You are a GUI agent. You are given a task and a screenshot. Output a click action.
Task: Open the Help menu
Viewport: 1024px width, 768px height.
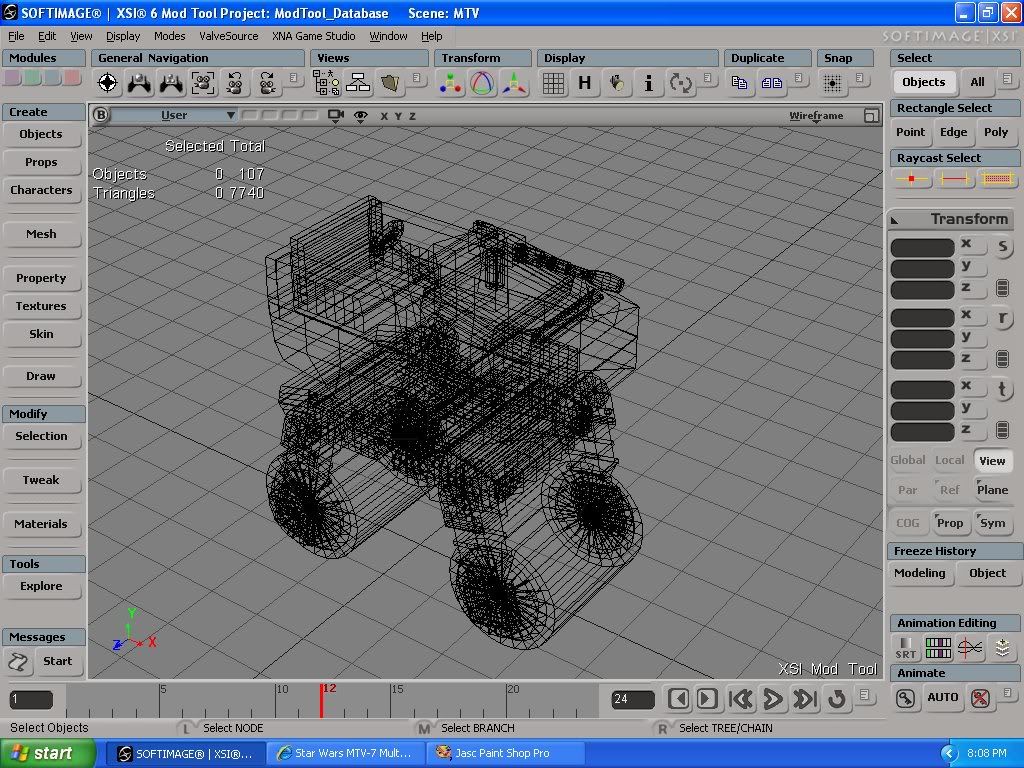click(x=432, y=36)
